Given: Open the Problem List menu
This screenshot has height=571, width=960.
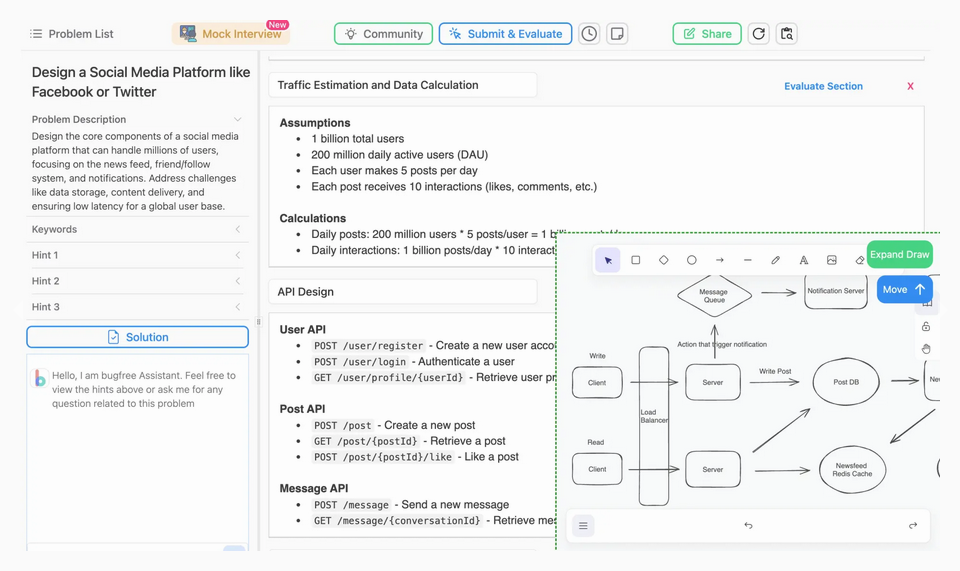Looking at the screenshot, I should (x=72, y=34).
